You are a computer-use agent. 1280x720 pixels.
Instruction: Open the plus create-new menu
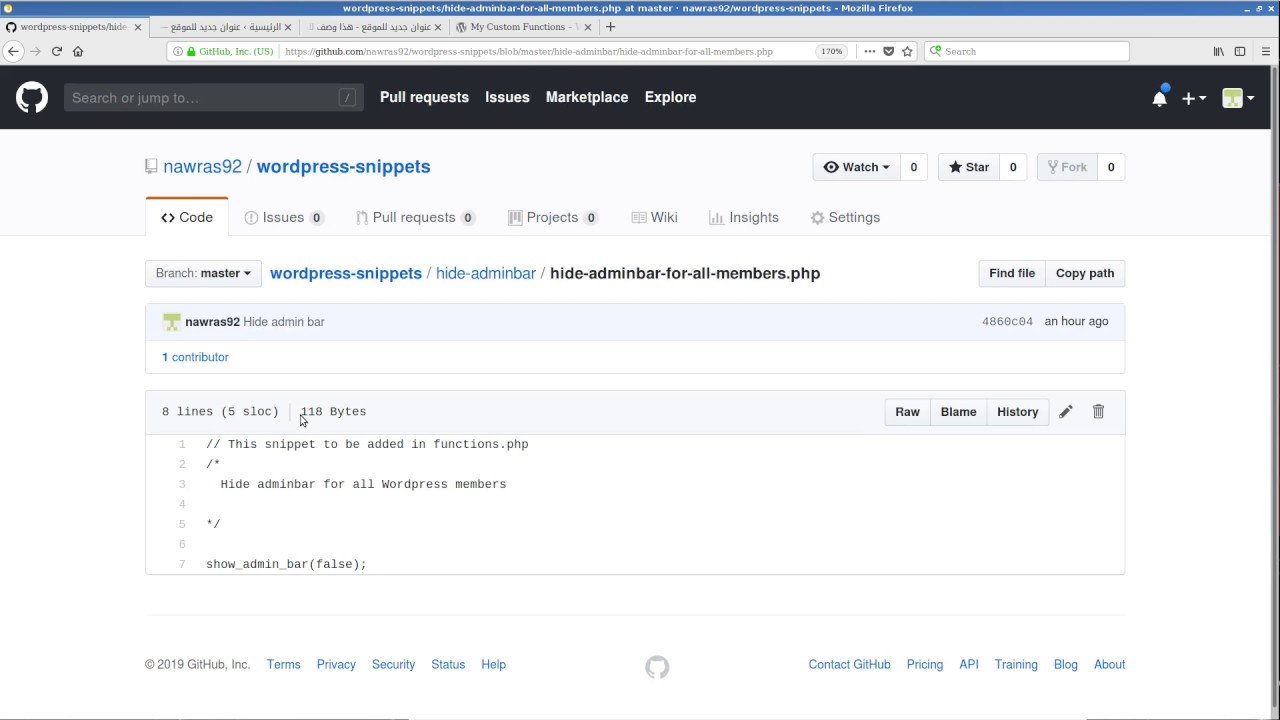pyautogui.click(x=1194, y=98)
